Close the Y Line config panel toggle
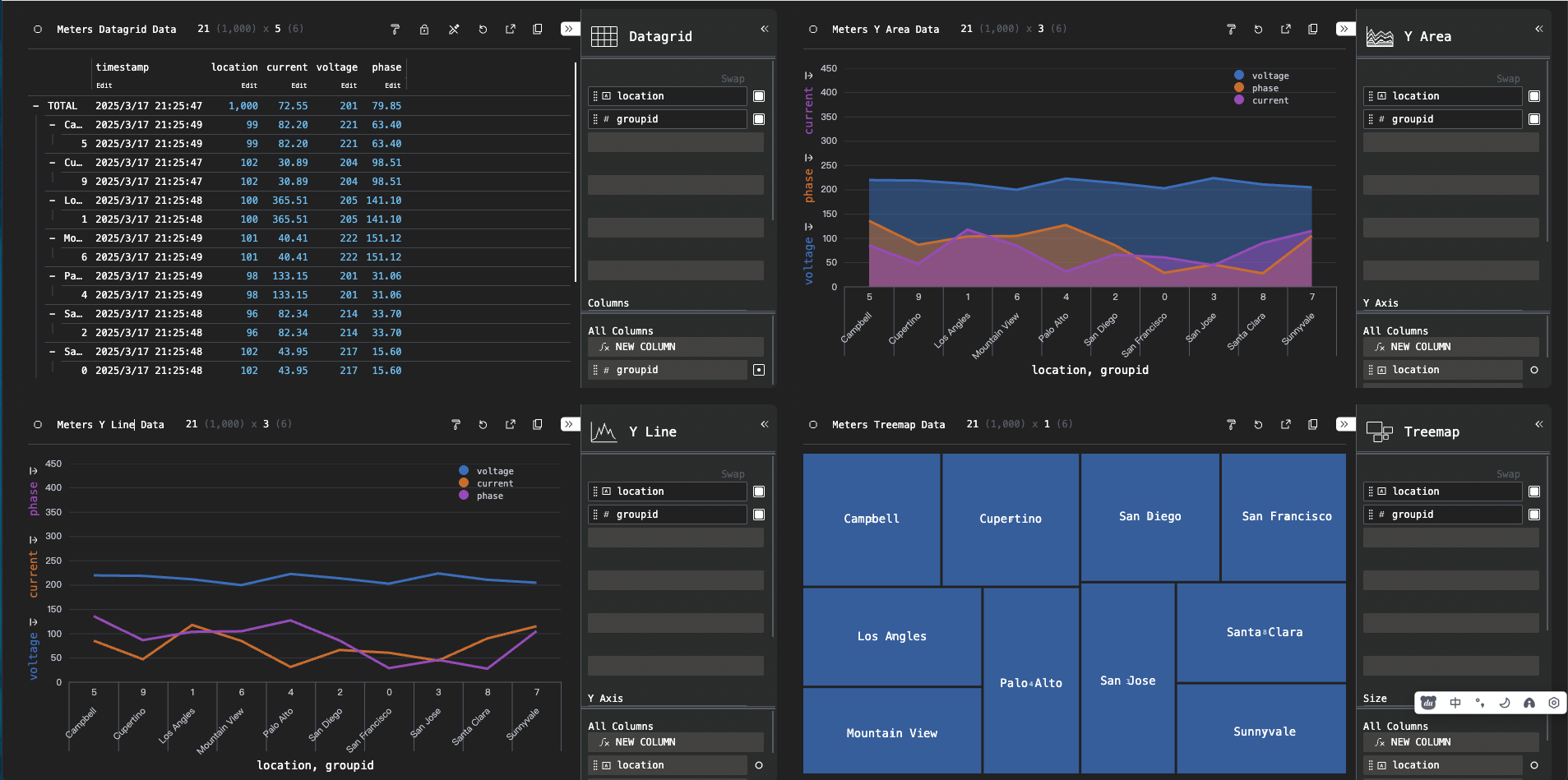This screenshot has width=1568, height=780. click(569, 424)
